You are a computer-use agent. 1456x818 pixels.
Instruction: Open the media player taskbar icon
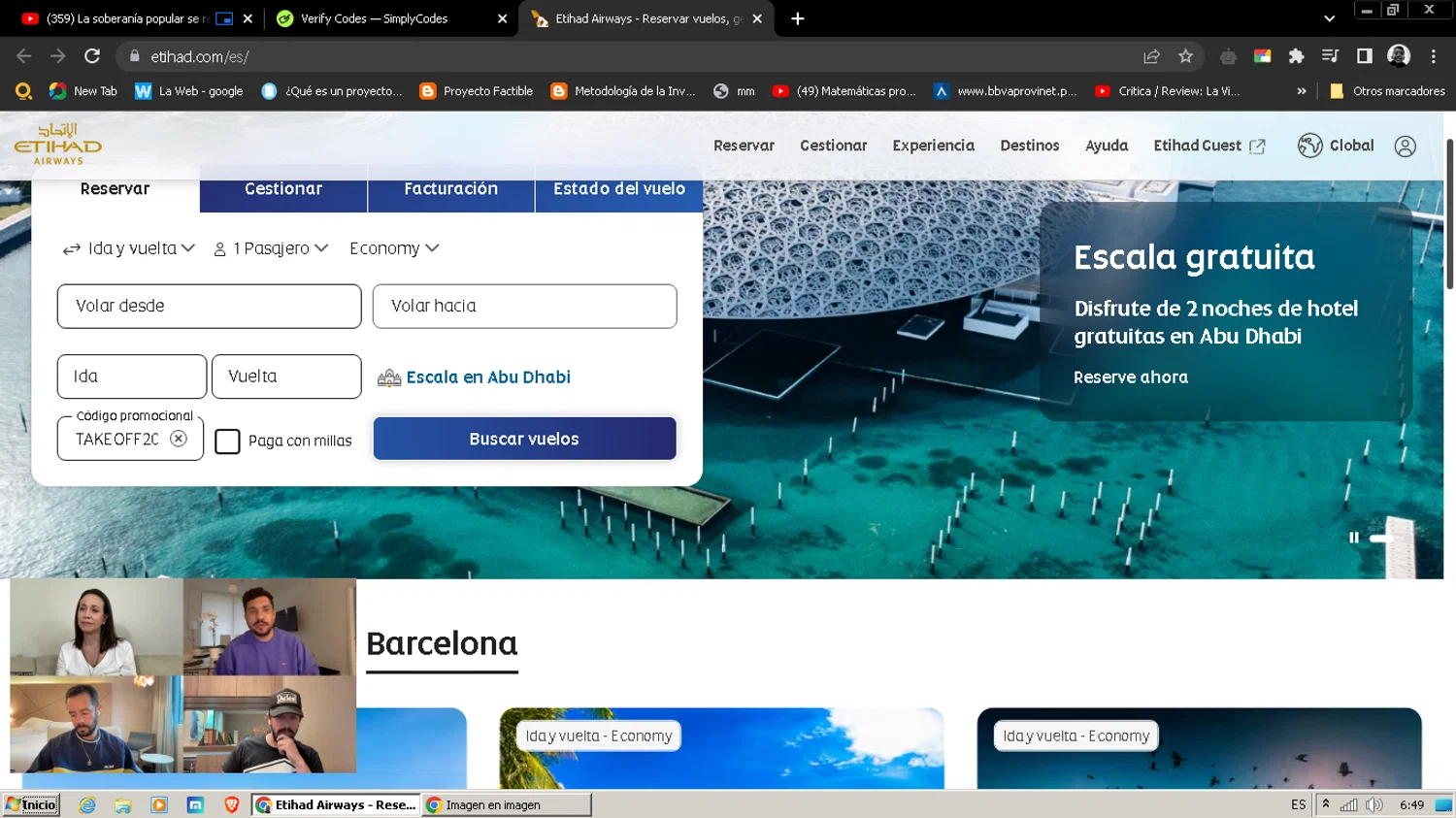point(159,804)
